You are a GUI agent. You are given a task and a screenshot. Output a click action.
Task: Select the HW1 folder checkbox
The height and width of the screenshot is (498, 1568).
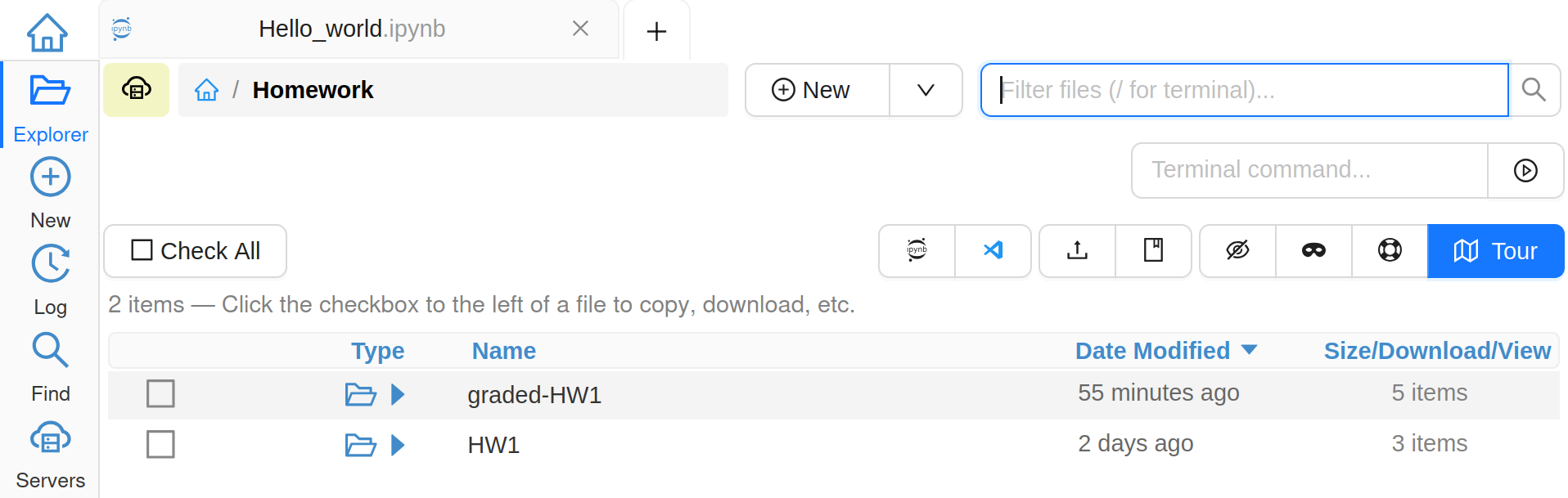[160, 444]
